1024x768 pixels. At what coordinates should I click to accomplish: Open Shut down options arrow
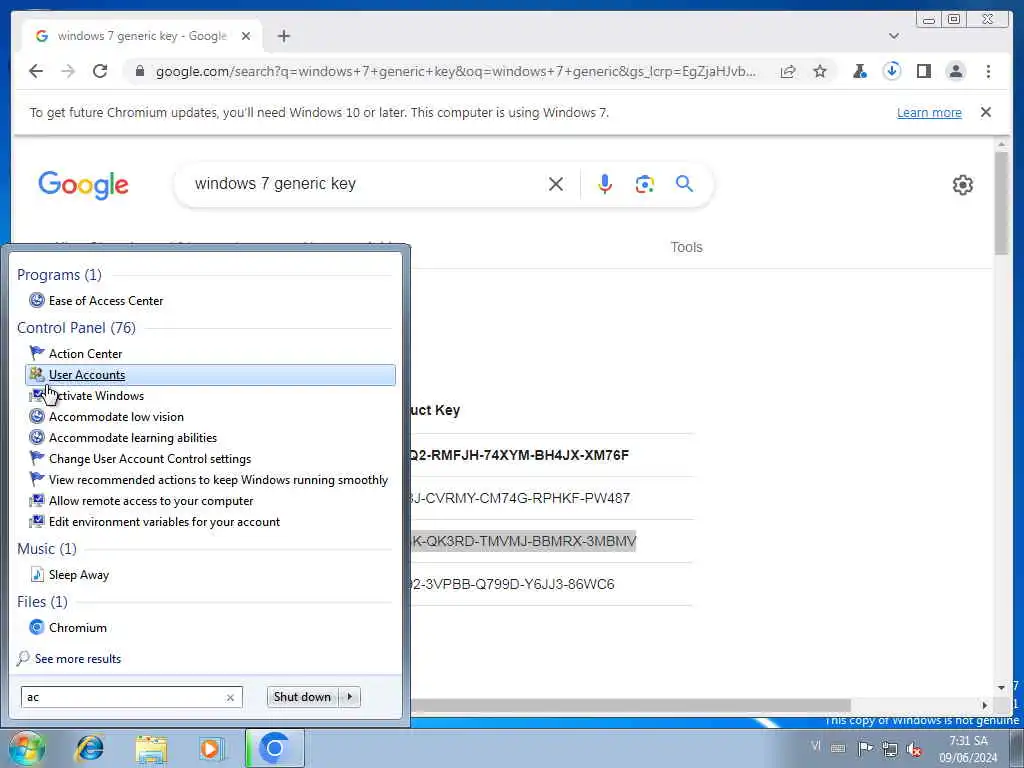click(x=350, y=697)
